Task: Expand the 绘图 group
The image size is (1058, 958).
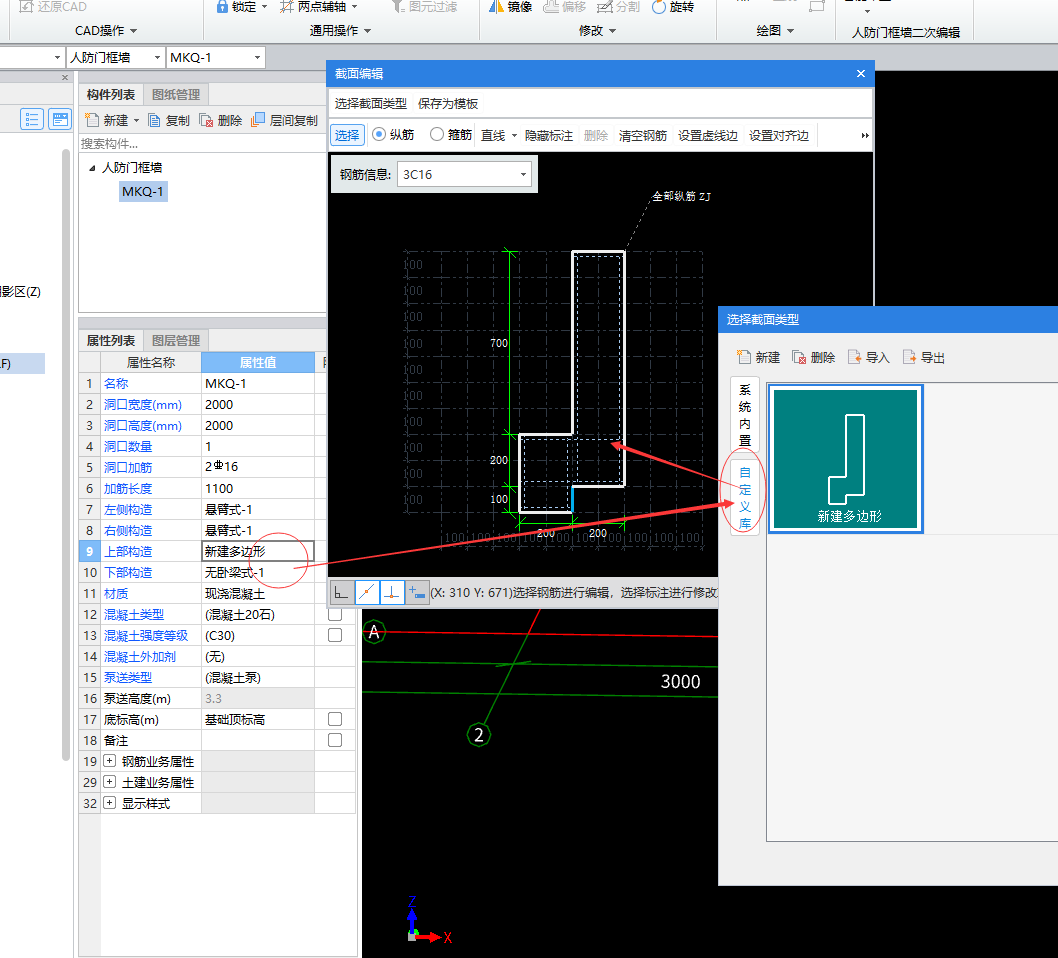Action: [775, 31]
